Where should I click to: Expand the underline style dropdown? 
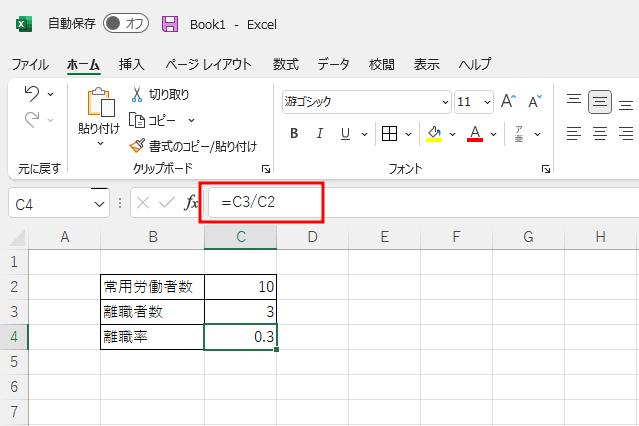click(x=364, y=134)
